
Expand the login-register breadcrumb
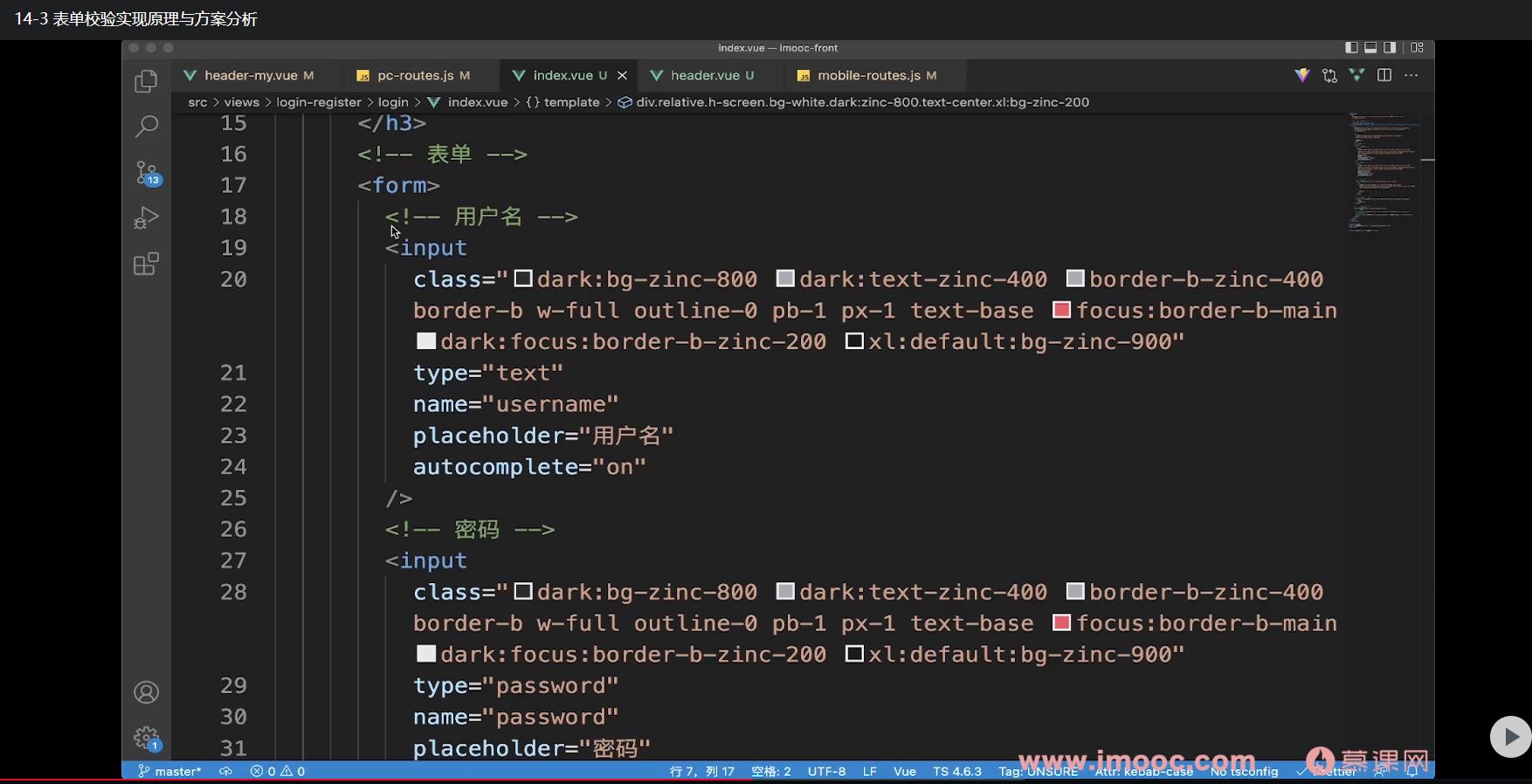pyautogui.click(x=319, y=102)
